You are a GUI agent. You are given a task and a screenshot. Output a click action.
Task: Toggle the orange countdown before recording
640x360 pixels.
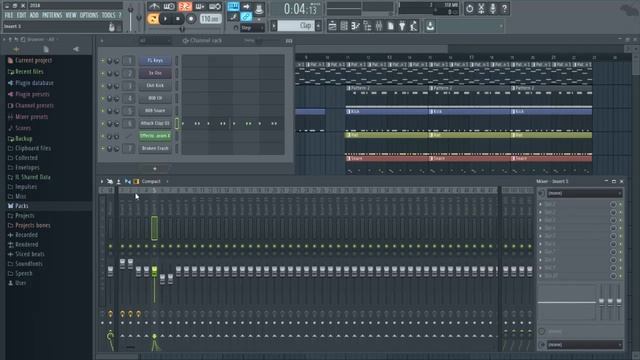184,7
